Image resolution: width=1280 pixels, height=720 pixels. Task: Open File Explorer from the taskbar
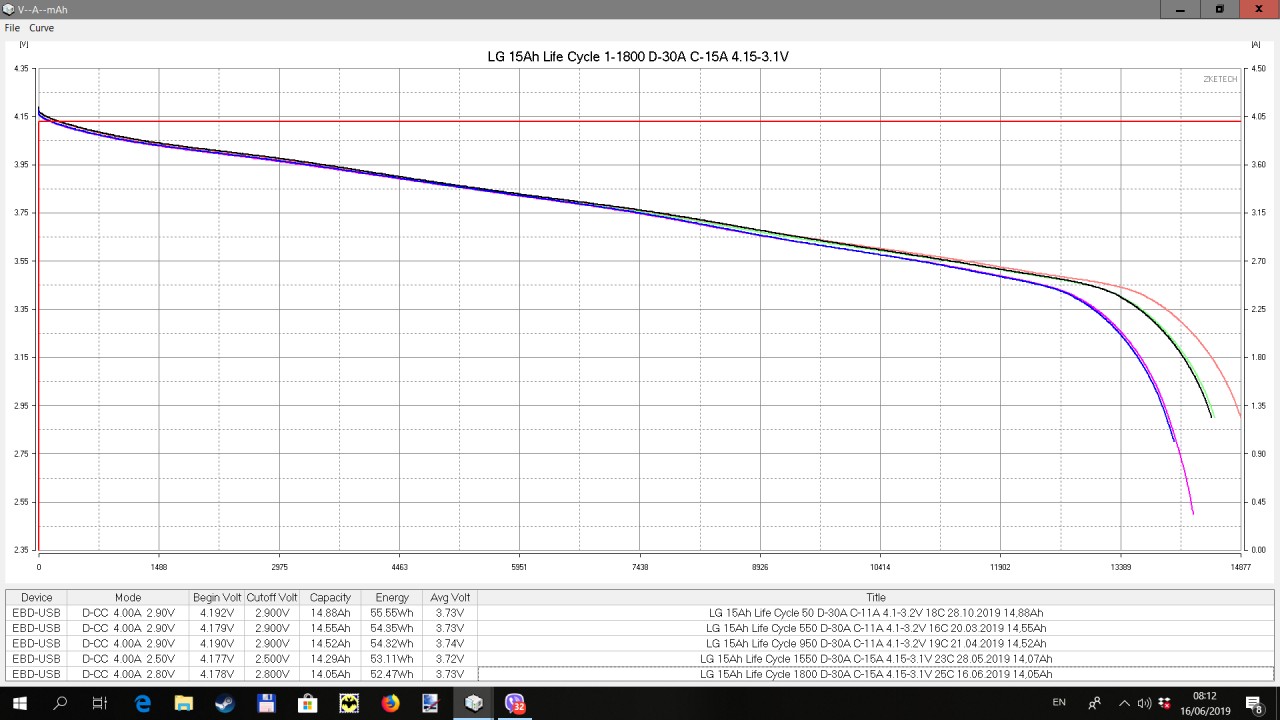point(183,703)
